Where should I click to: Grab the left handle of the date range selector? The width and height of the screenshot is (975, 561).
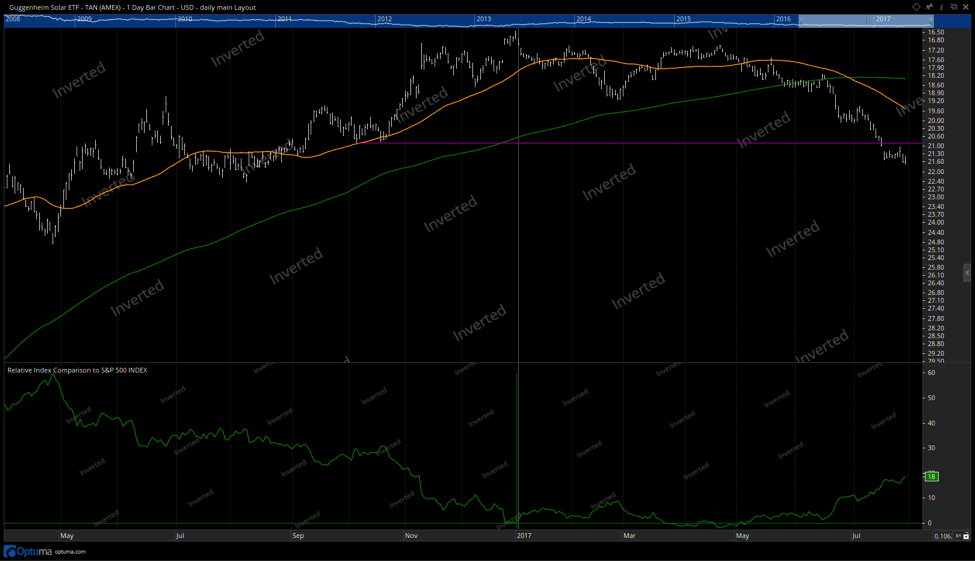(801, 21)
